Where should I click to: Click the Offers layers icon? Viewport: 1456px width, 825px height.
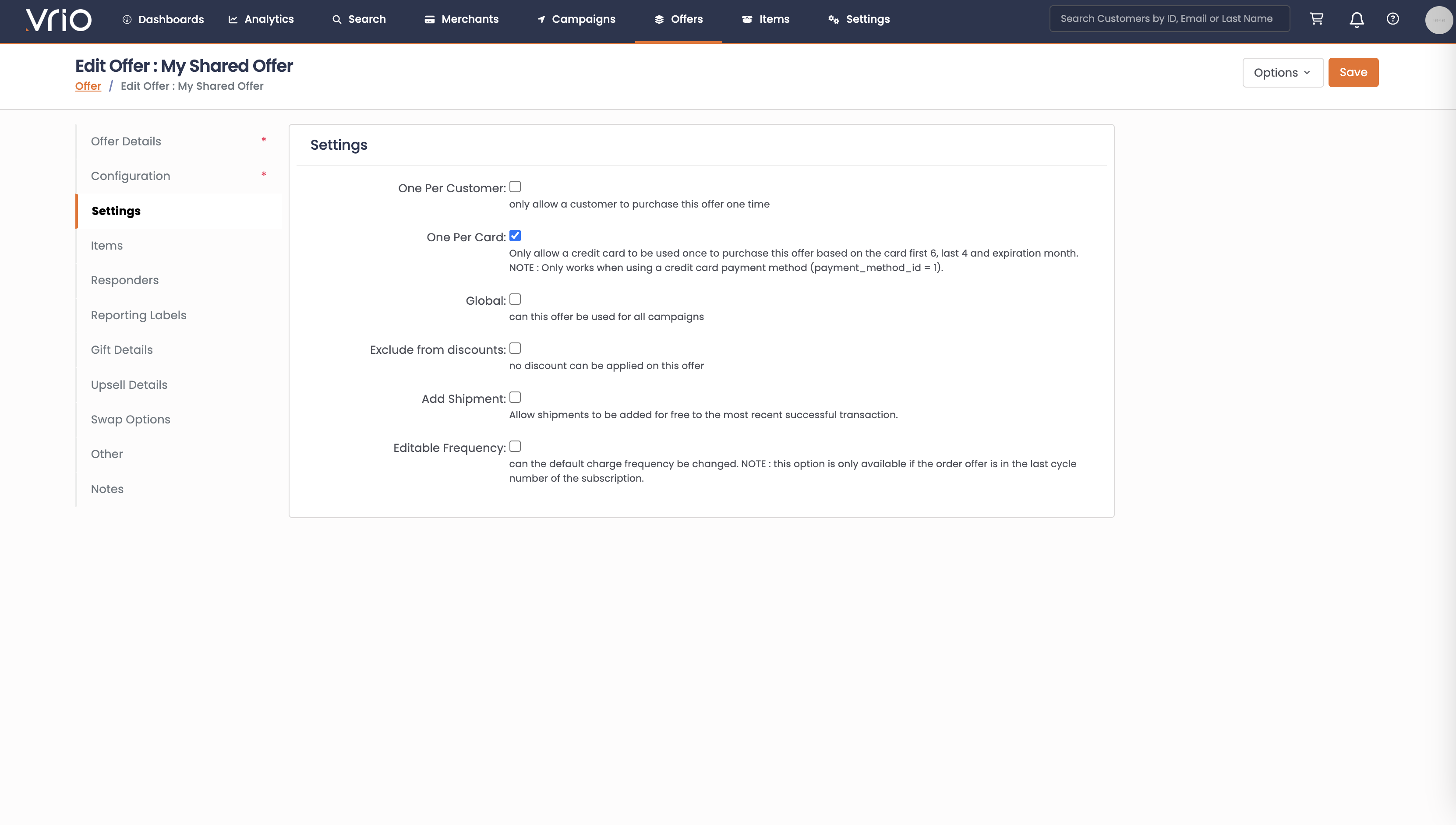(x=659, y=19)
